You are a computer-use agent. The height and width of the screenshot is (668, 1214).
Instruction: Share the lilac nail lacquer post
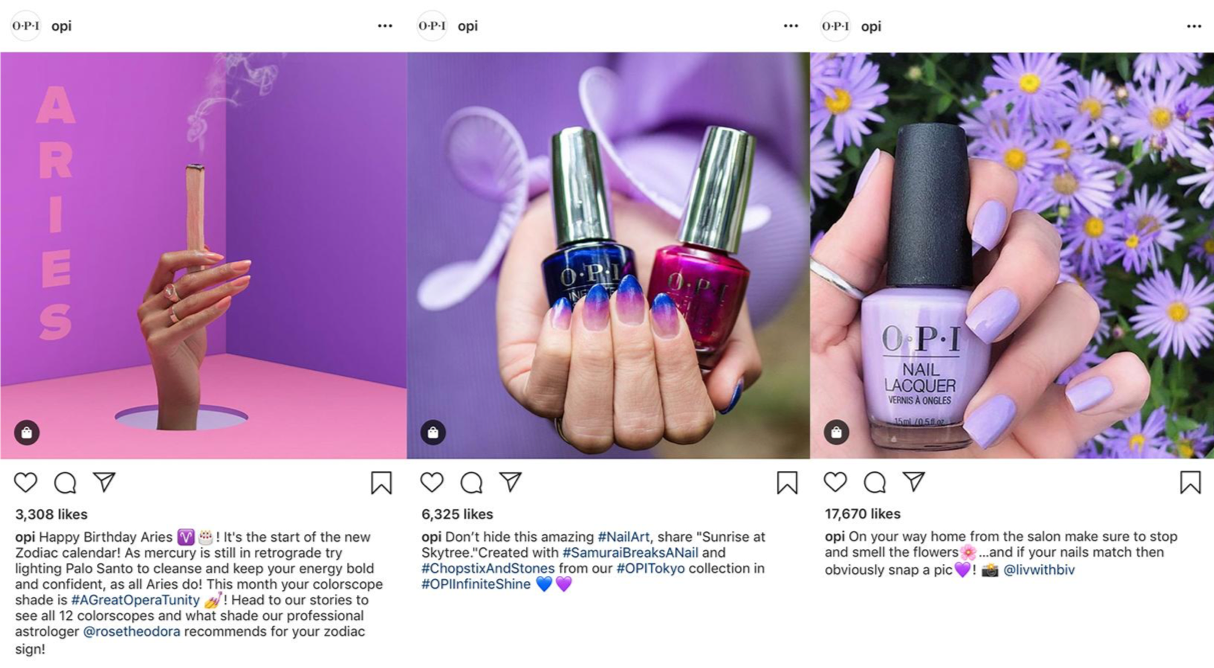[x=914, y=481]
